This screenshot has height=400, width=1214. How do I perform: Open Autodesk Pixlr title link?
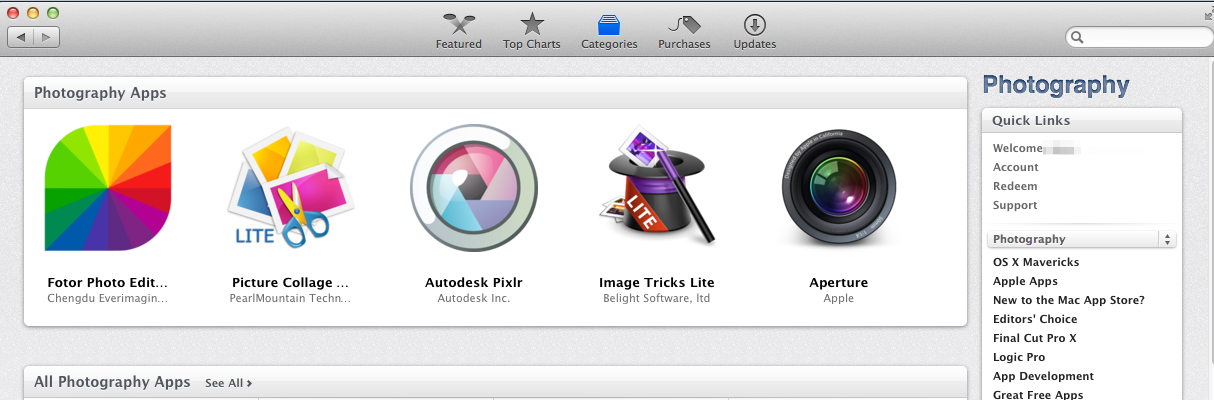pyautogui.click(x=474, y=282)
